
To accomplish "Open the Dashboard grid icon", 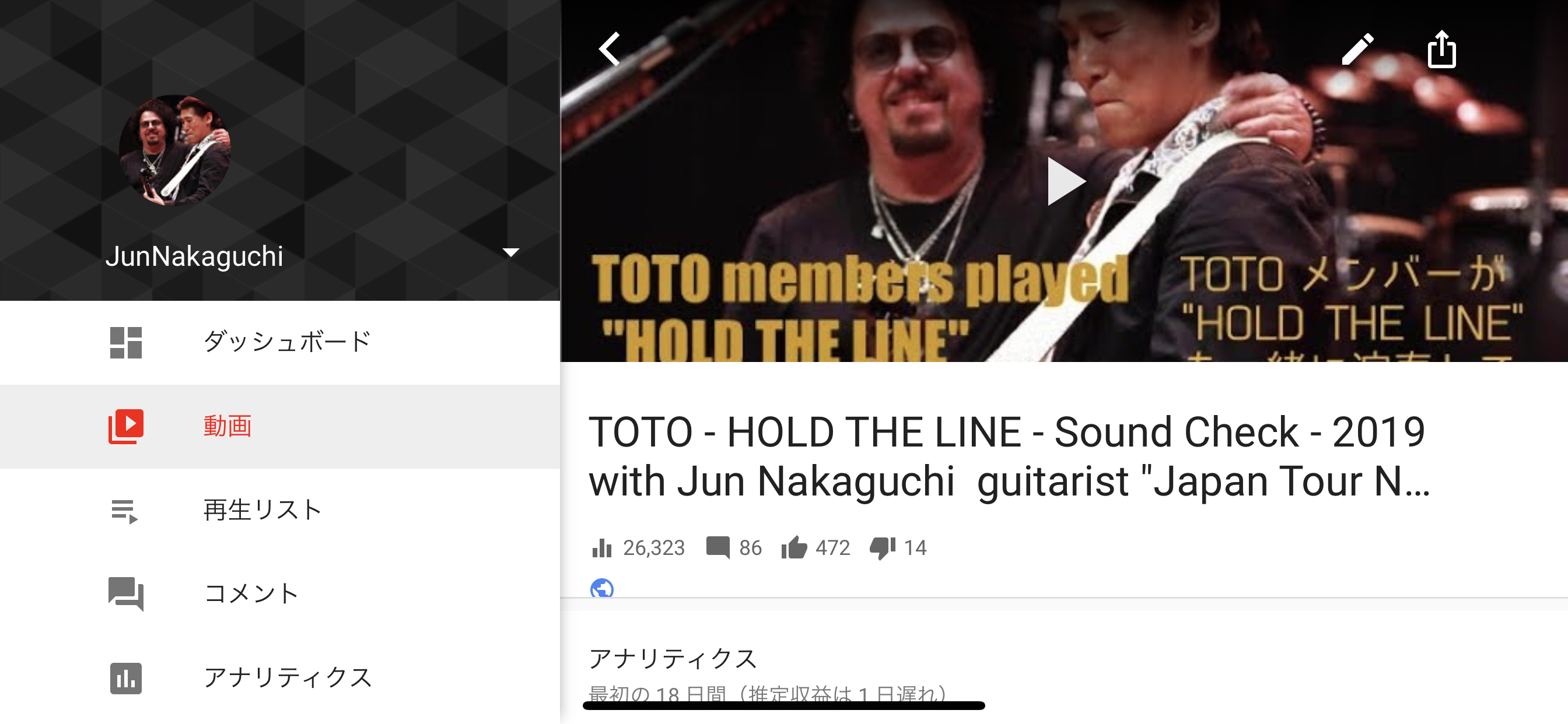I will coord(126,343).
